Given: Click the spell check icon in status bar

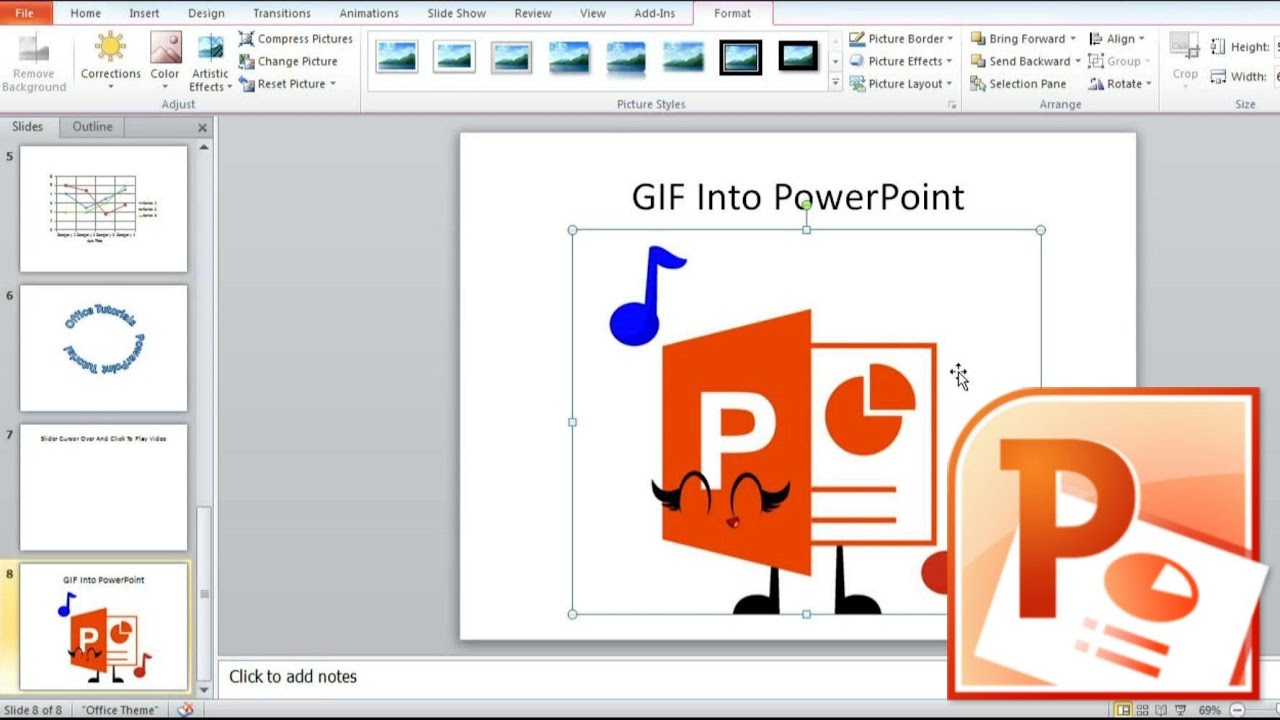Looking at the screenshot, I should 185,710.
